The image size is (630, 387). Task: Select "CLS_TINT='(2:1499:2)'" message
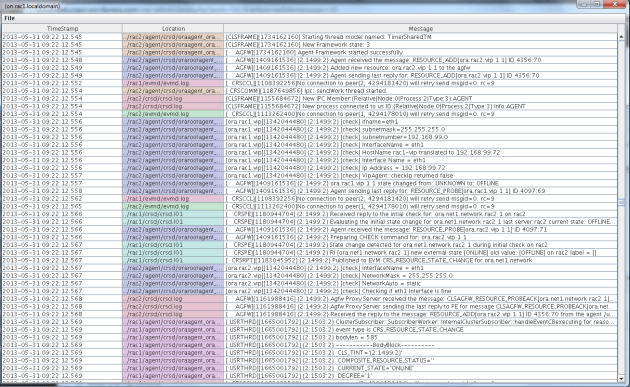click(x=420, y=352)
